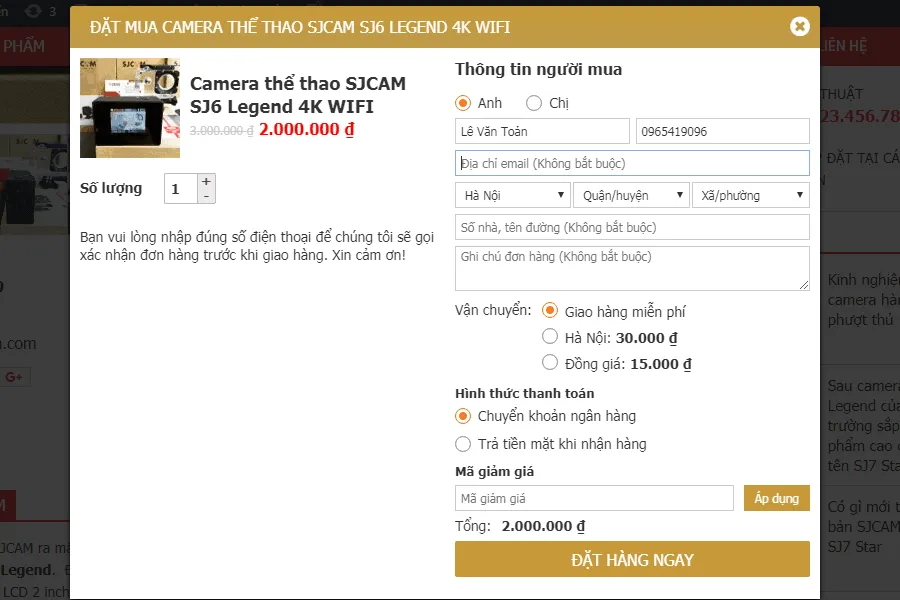Enable "Chuyển khoản ngân hàng" payment method
This screenshot has height=600, width=900.
[x=463, y=415]
